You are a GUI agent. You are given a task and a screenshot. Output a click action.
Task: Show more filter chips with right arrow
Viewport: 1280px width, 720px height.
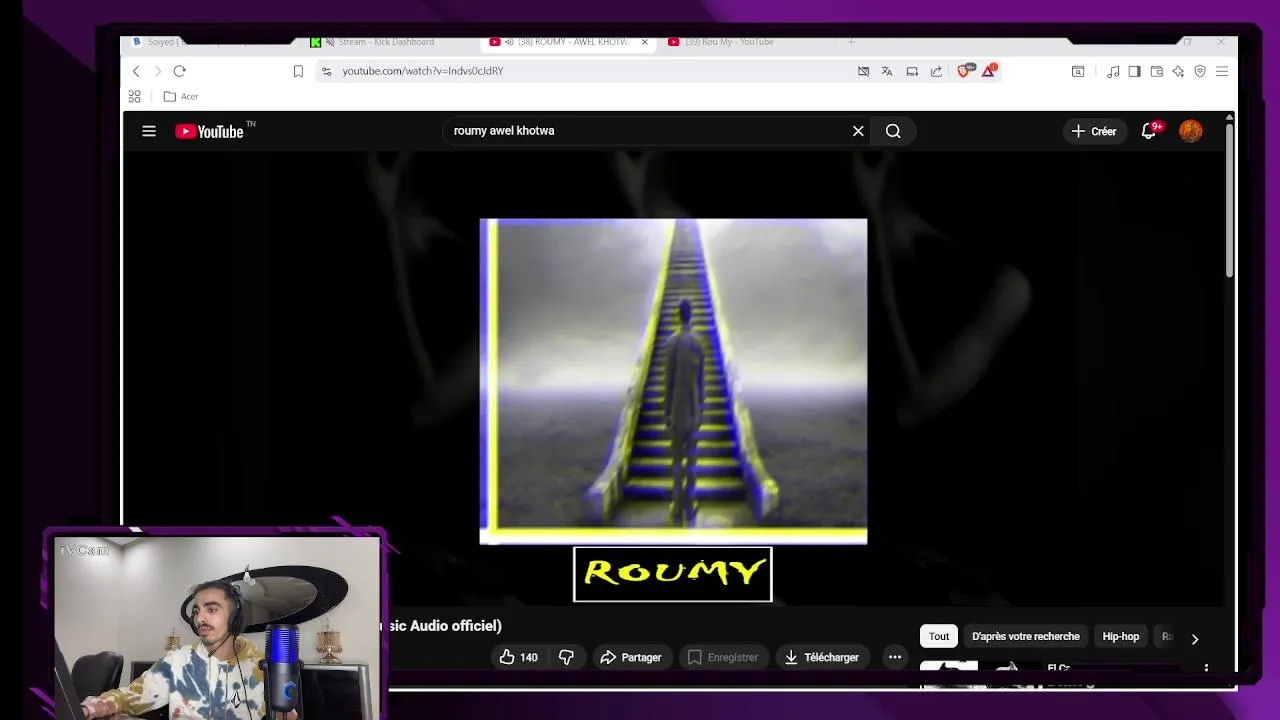click(1194, 638)
